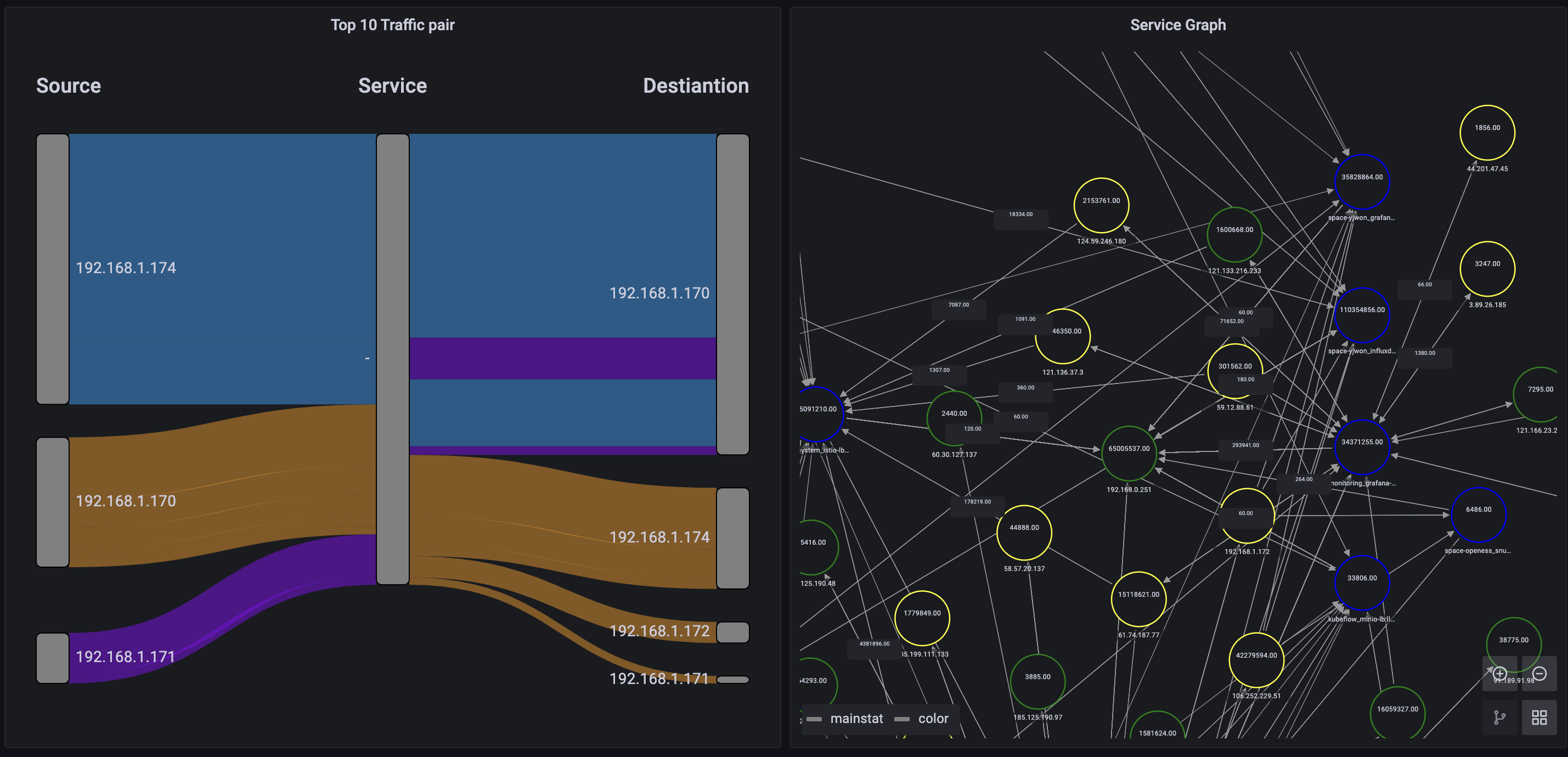This screenshot has height=757, width=1568.
Task: Click the 58.57.20.137 node circle
Action: coord(1024,533)
